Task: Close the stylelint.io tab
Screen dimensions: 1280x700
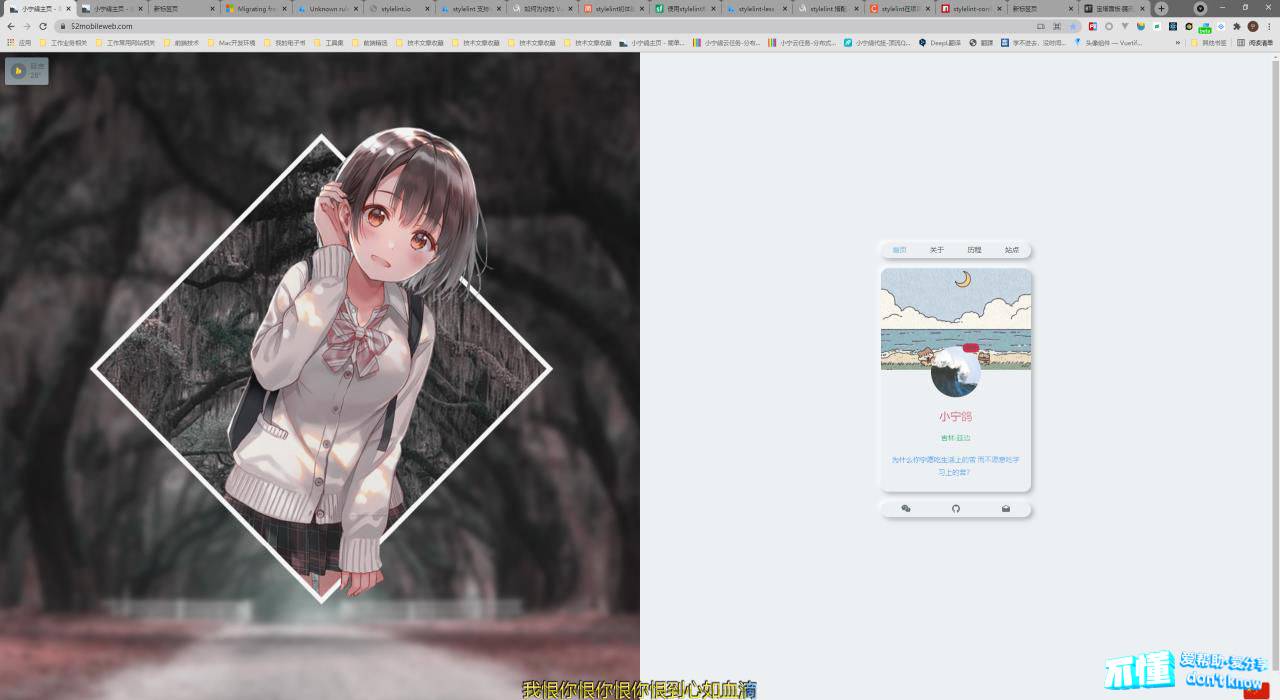Action: point(427,8)
